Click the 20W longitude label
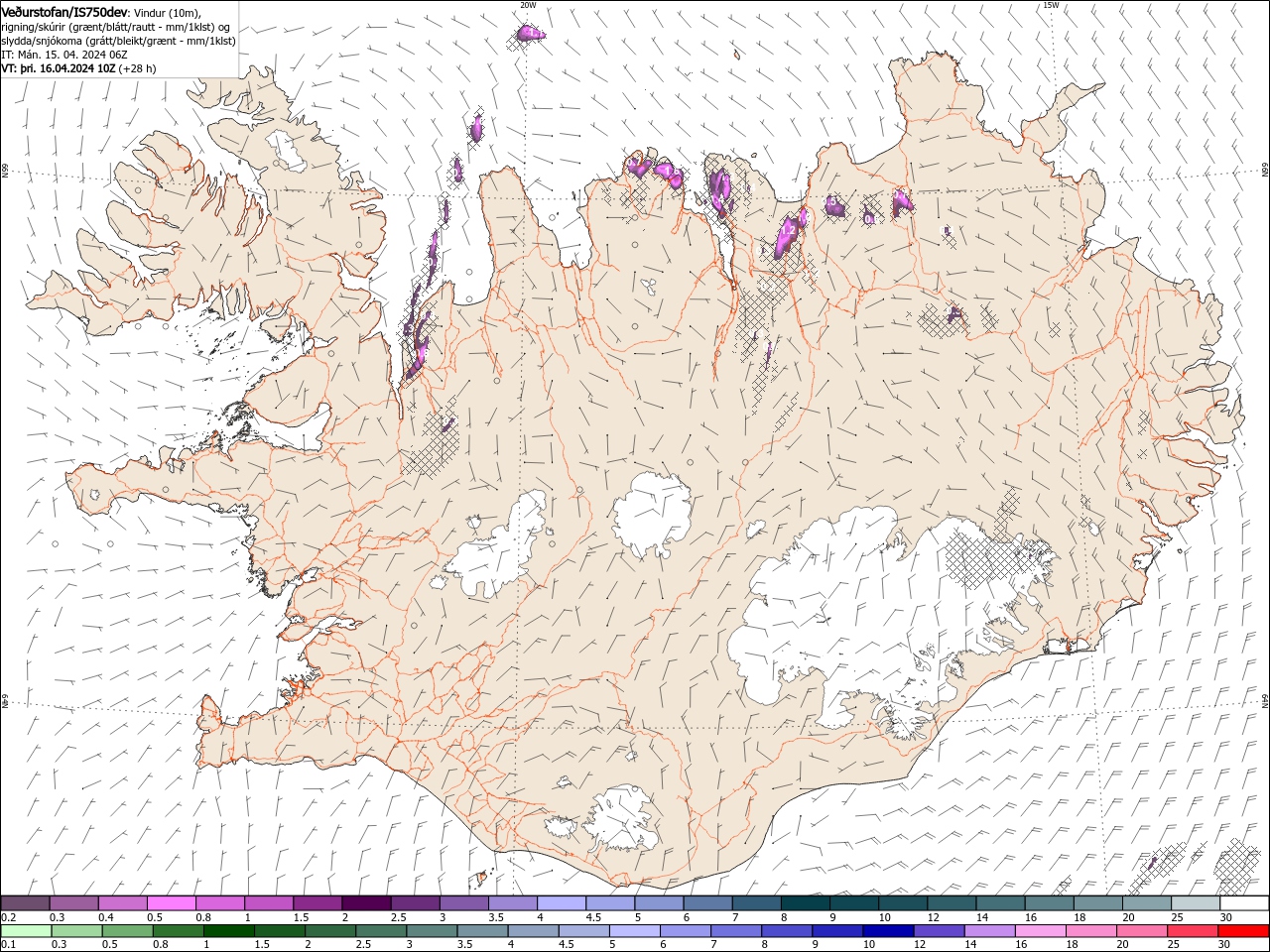Screen dimensions: 1270x952 point(528,5)
